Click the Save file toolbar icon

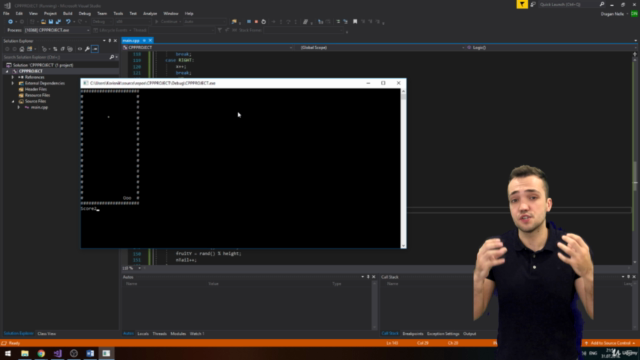point(51,22)
